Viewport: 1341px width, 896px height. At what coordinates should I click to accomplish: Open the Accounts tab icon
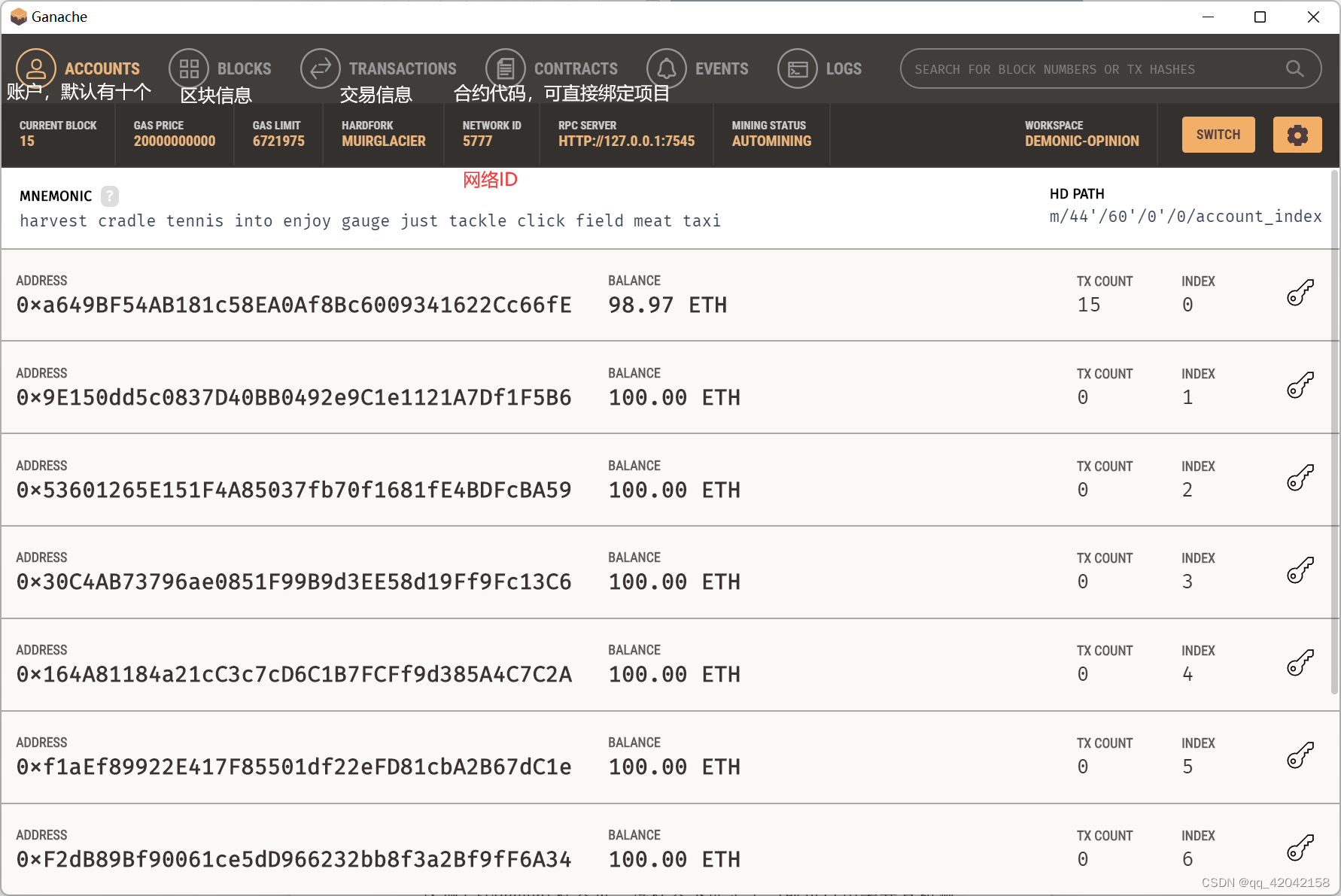tap(36, 68)
